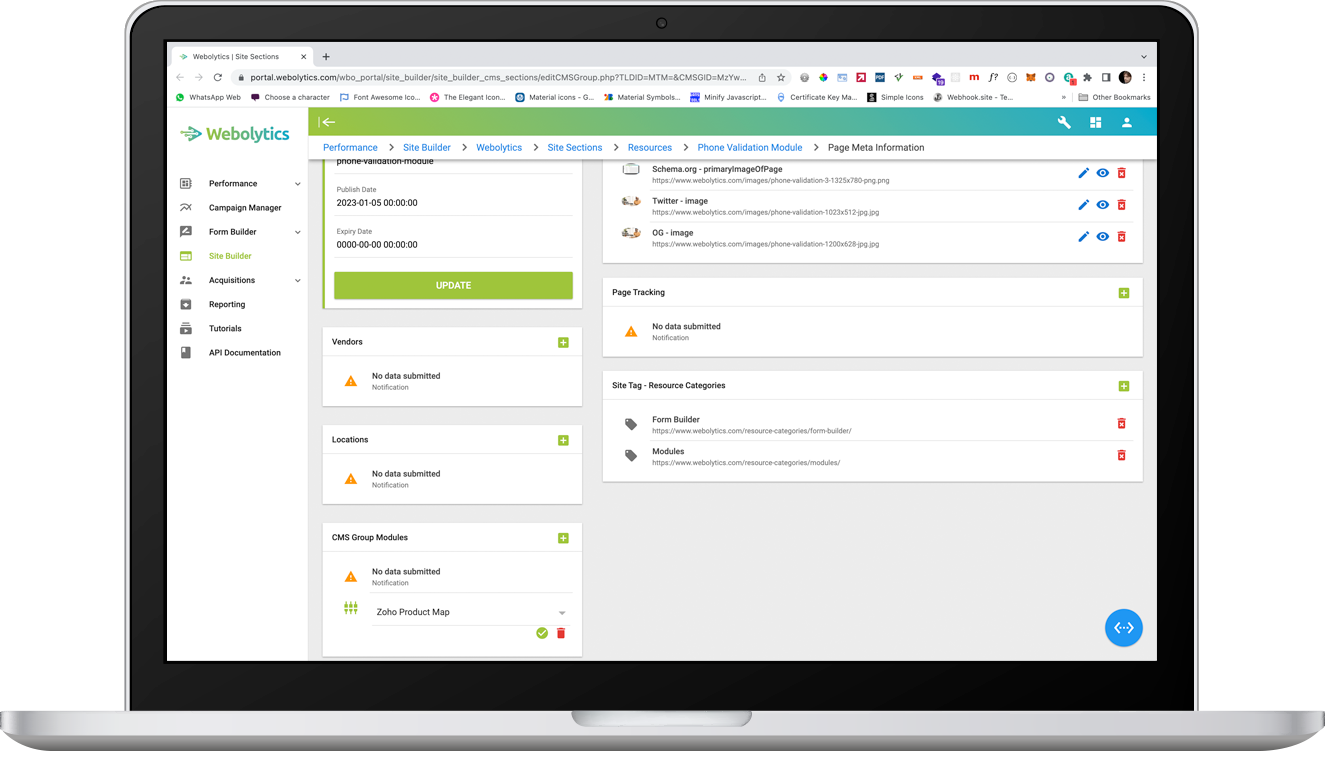Viewport: 1325px width, 780px height.
Task: Click the green plus in Locations panel
Action: pos(563,440)
